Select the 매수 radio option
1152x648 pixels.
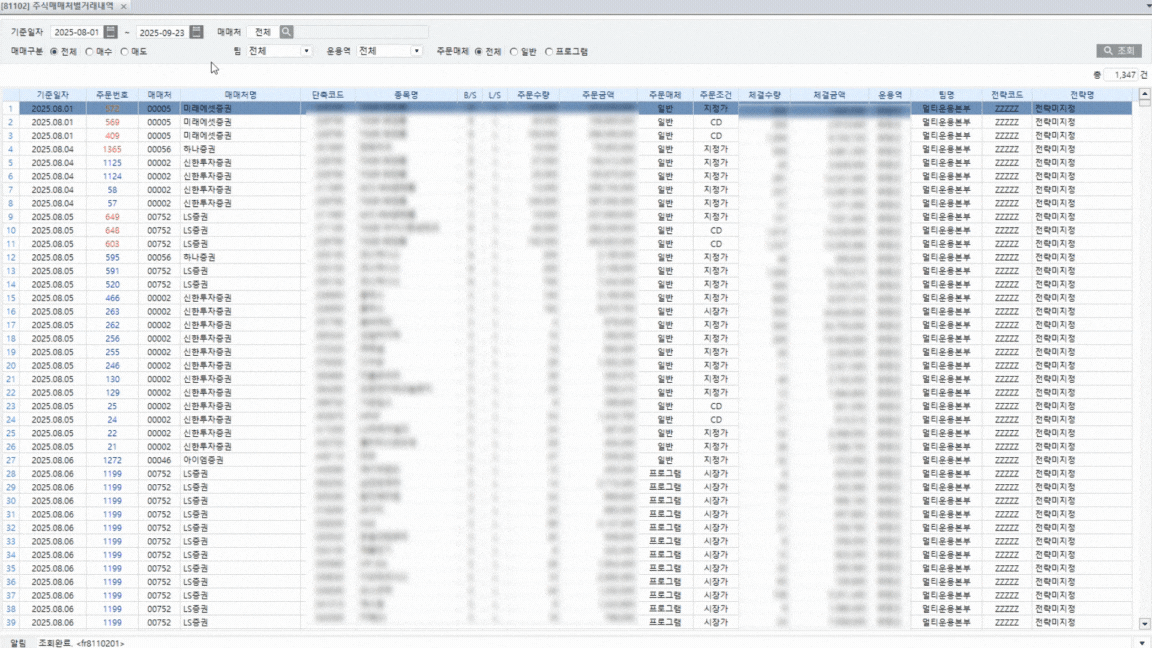(x=90, y=51)
